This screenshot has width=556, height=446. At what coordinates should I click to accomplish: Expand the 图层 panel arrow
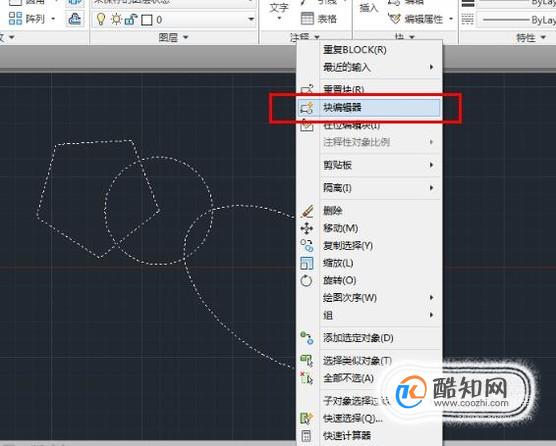pos(185,37)
